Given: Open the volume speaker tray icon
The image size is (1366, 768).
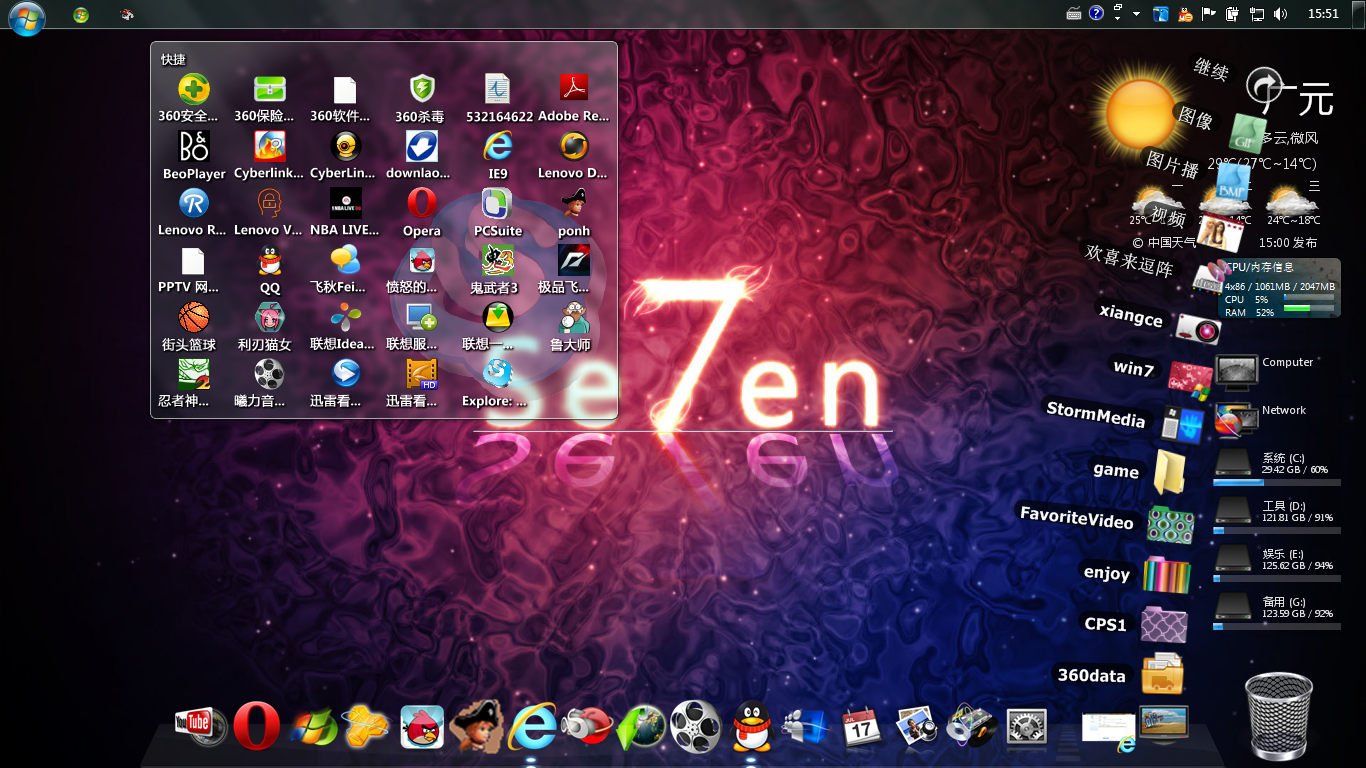Looking at the screenshot, I should [x=1281, y=14].
